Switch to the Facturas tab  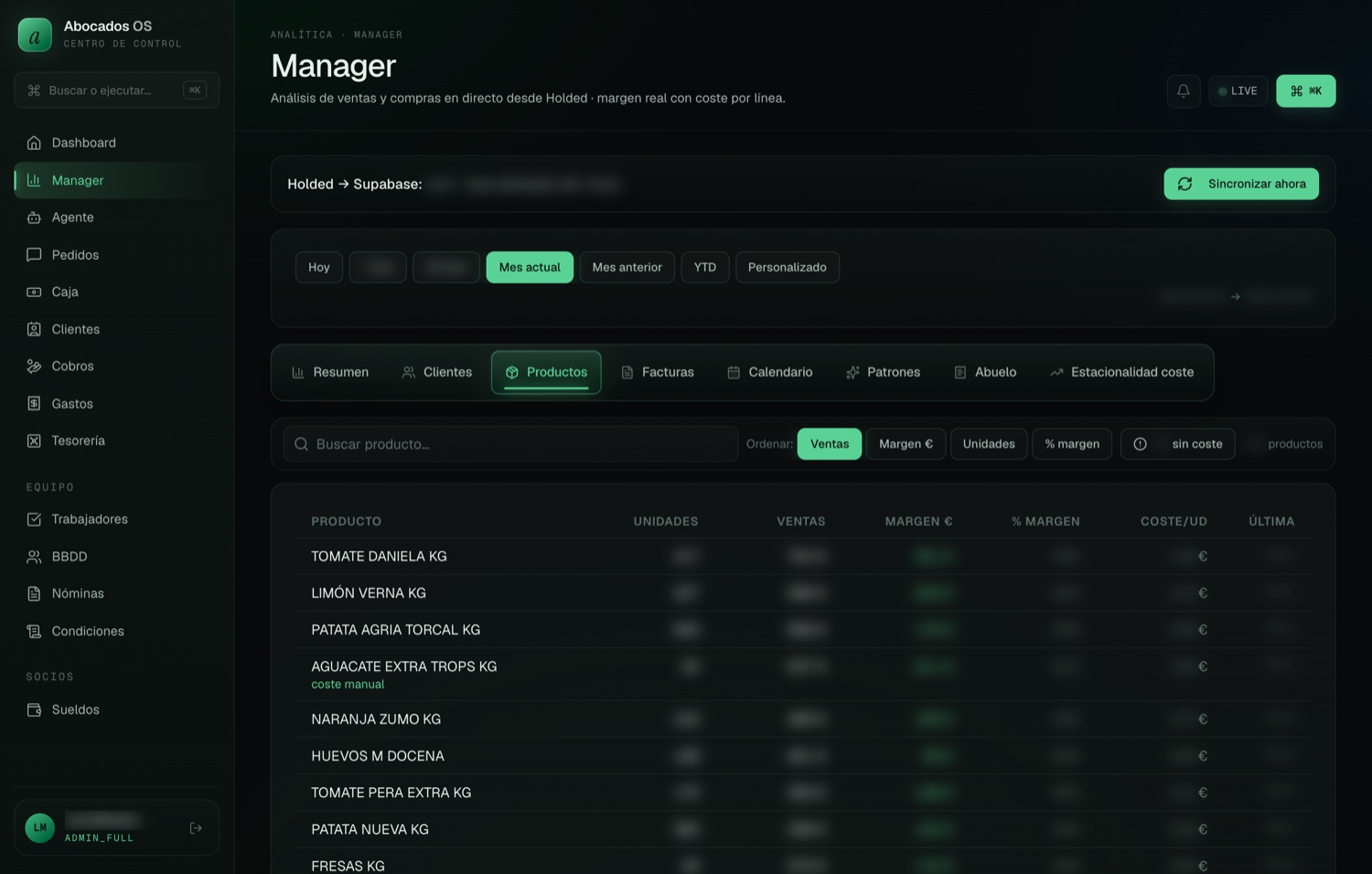tap(658, 372)
